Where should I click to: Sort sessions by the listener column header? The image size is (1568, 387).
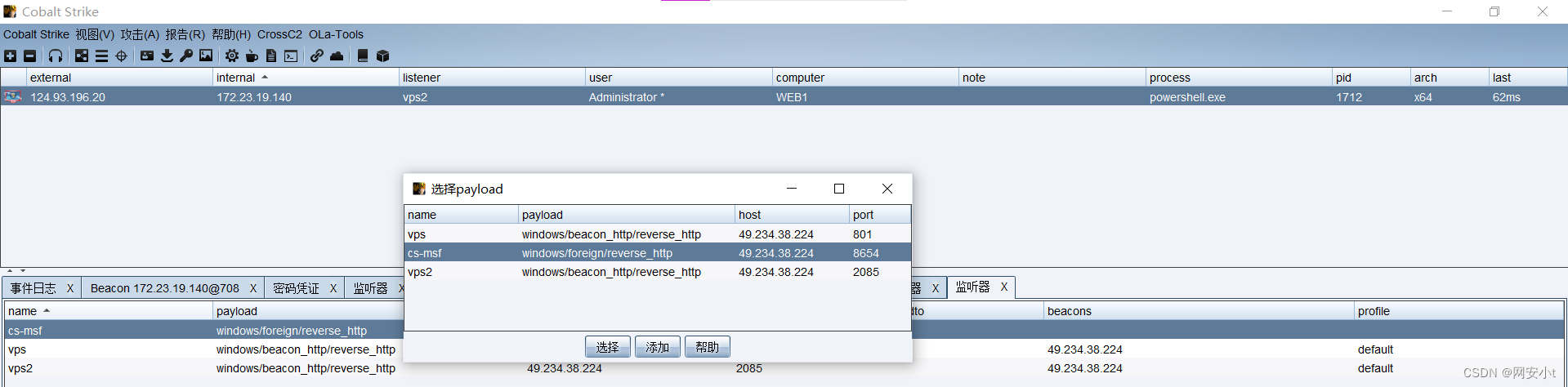tap(492, 78)
